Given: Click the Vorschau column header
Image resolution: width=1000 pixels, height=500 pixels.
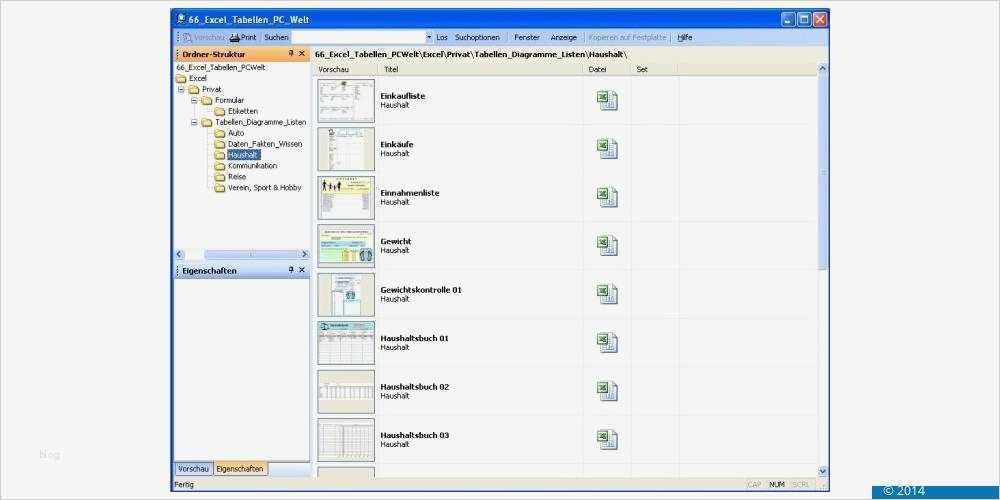Looking at the screenshot, I should [x=346, y=70].
